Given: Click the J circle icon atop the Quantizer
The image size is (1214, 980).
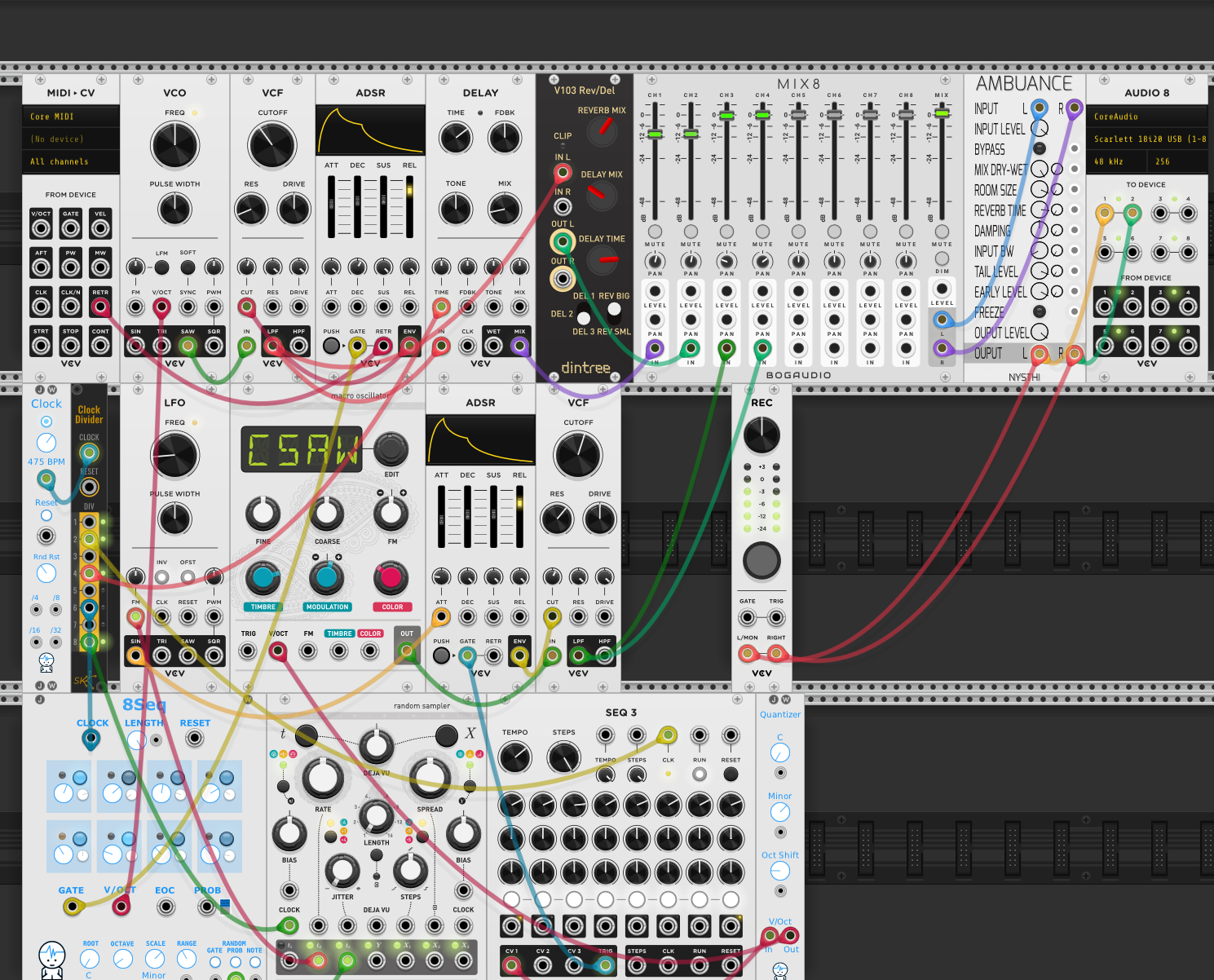Looking at the screenshot, I should [x=773, y=699].
